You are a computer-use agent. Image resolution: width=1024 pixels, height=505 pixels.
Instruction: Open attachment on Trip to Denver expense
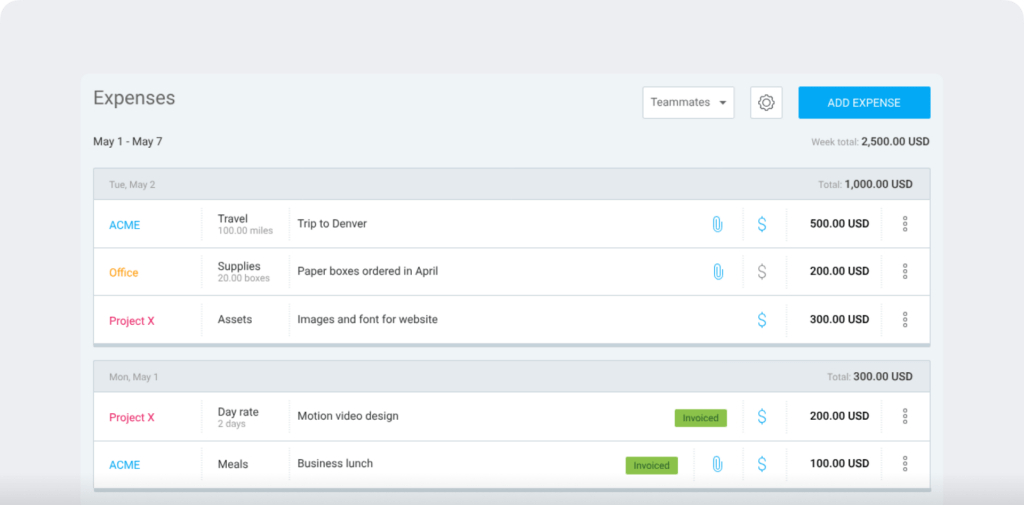pyautogui.click(x=717, y=224)
